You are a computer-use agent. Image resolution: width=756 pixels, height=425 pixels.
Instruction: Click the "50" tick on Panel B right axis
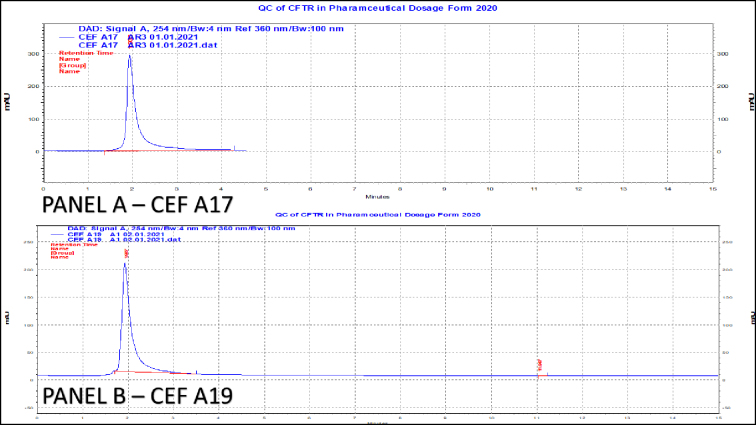726,353
